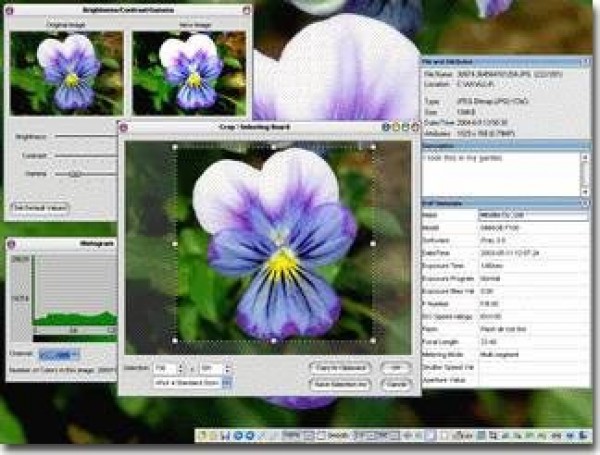Click the Type value in attributes panel
600x455 pixels.
pyautogui.click(x=492, y=101)
